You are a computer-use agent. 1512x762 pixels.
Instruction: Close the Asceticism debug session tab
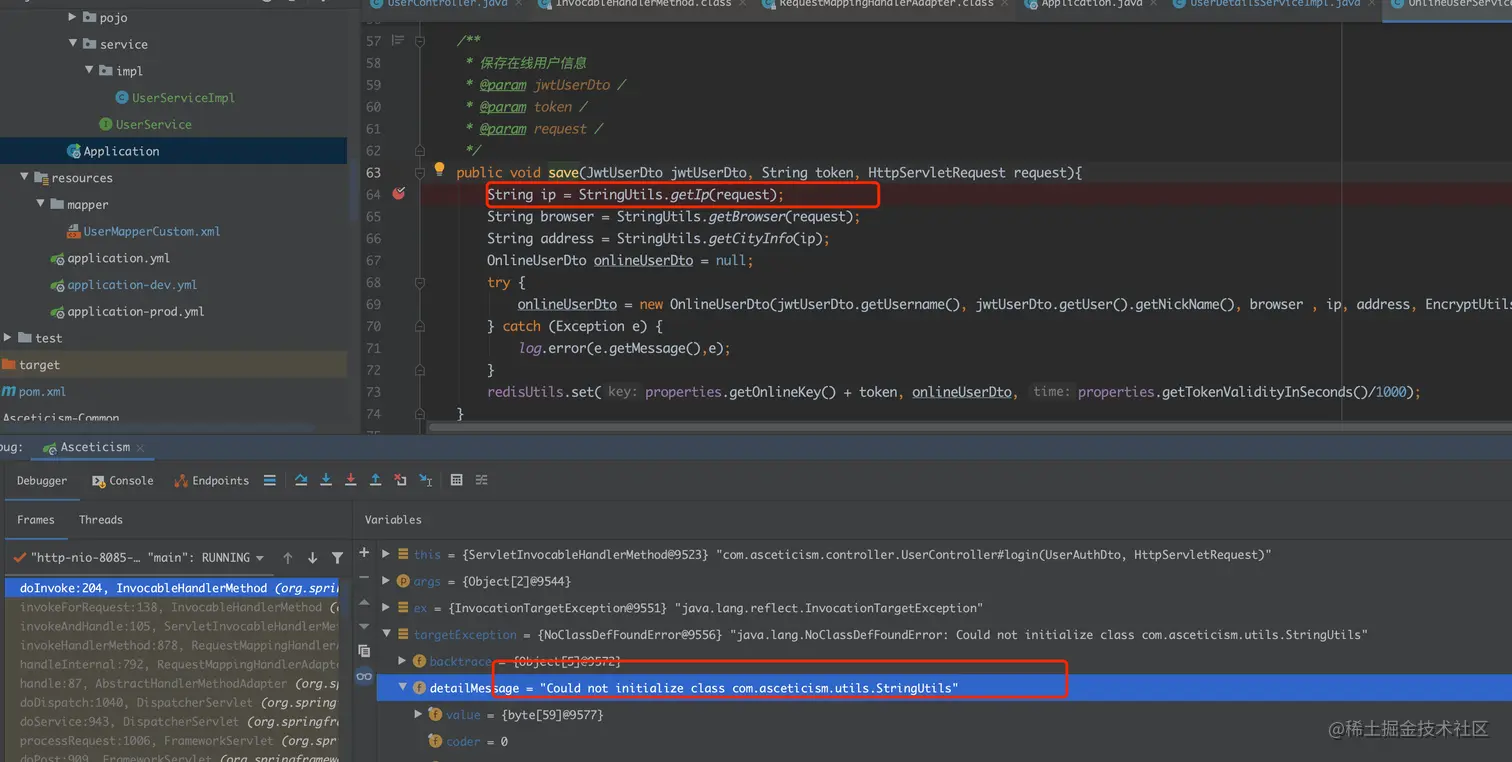(139, 447)
